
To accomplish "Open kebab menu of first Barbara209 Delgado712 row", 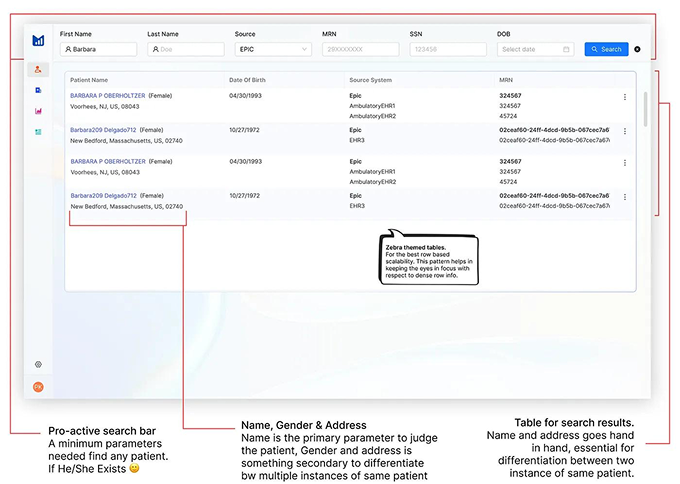I will coord(625,131).
